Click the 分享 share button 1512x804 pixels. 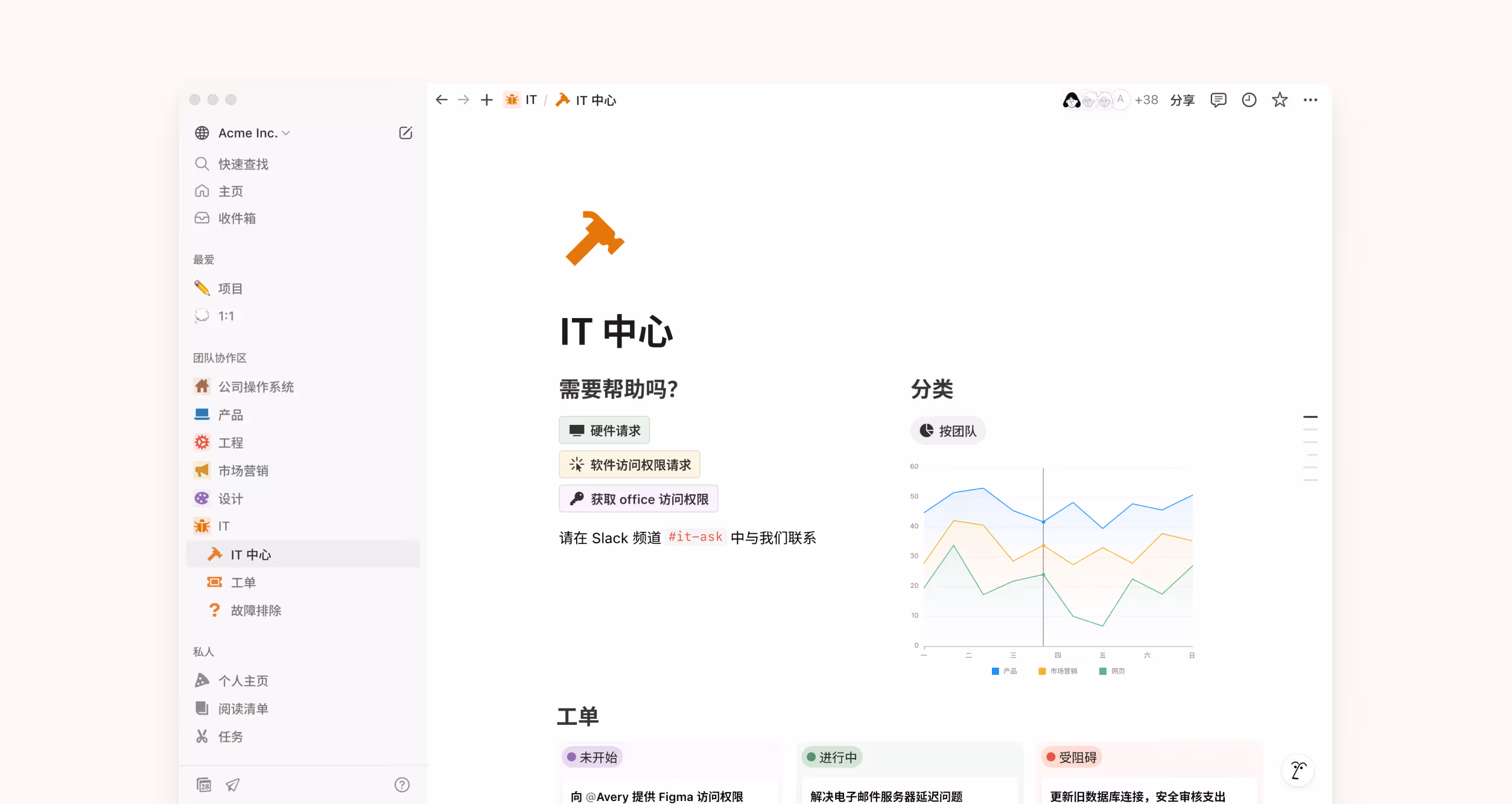point(1182,100)
